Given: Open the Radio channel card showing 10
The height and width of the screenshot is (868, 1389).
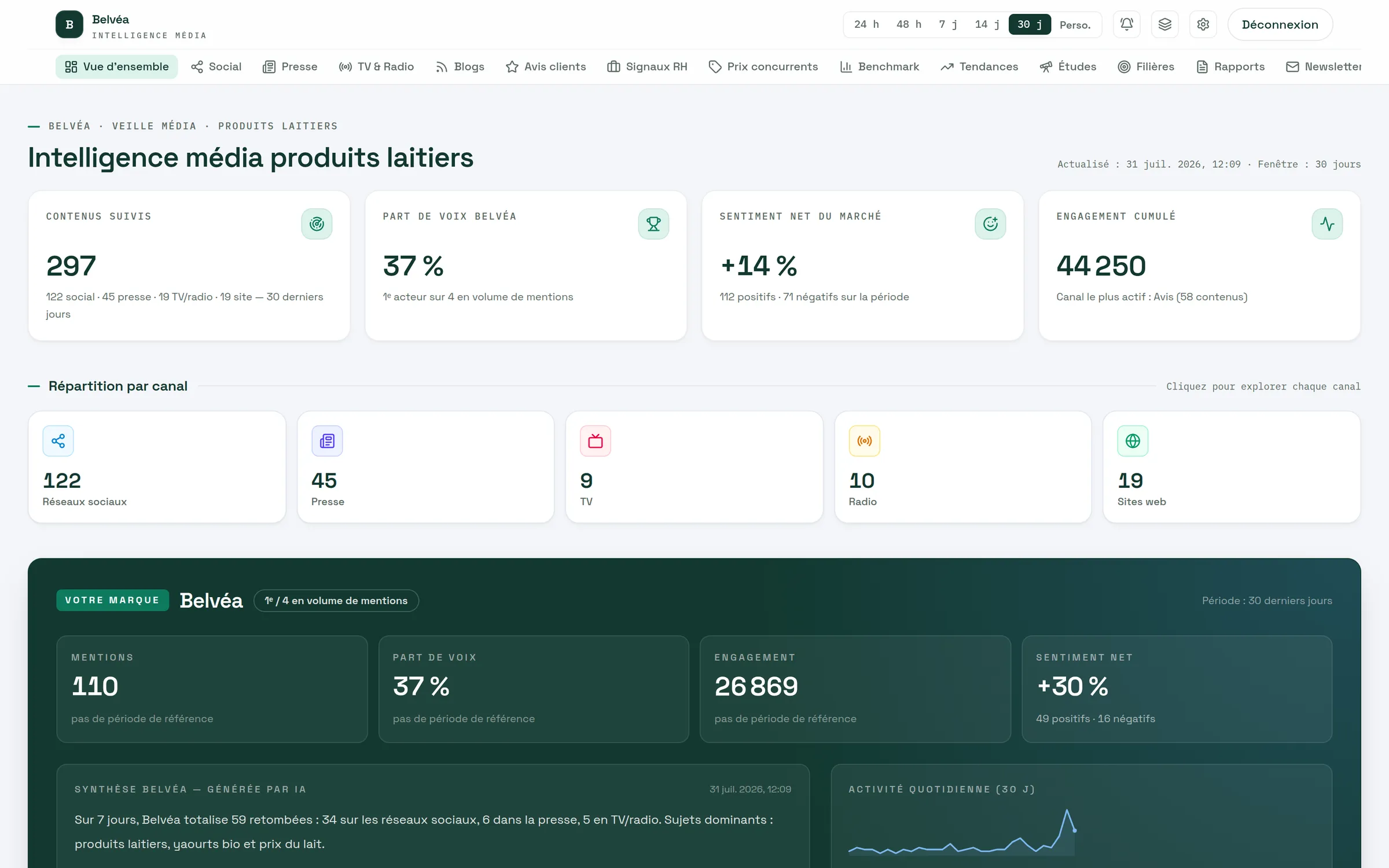Looking at the screenshot, I should pyautogui.click(x=963, y=467).
